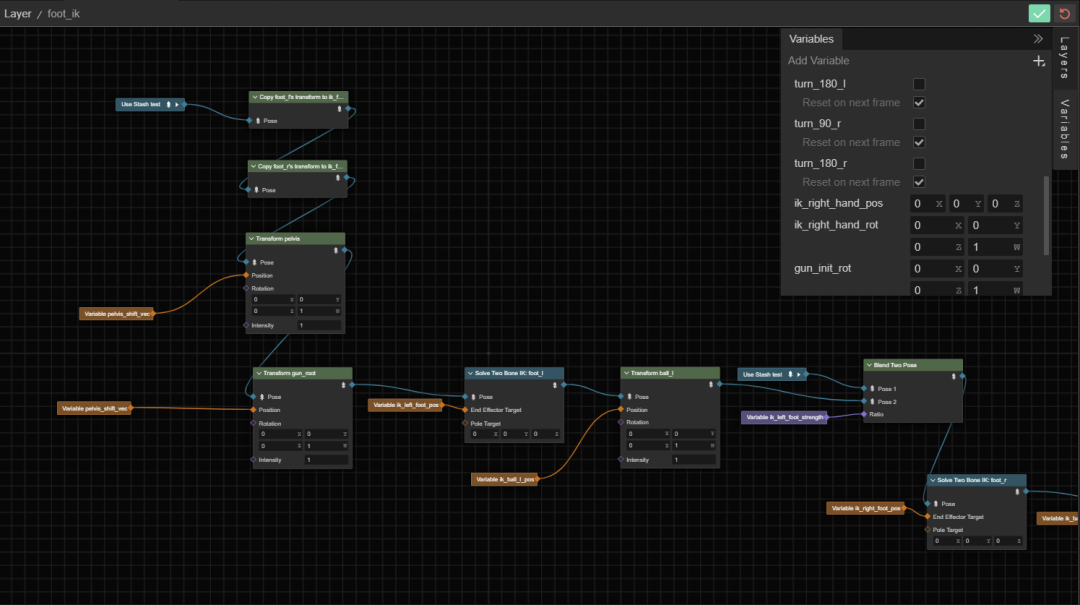1080x605 pixels.
Task: Select the vertical Variables side tab
Action: click(1065, 128)
